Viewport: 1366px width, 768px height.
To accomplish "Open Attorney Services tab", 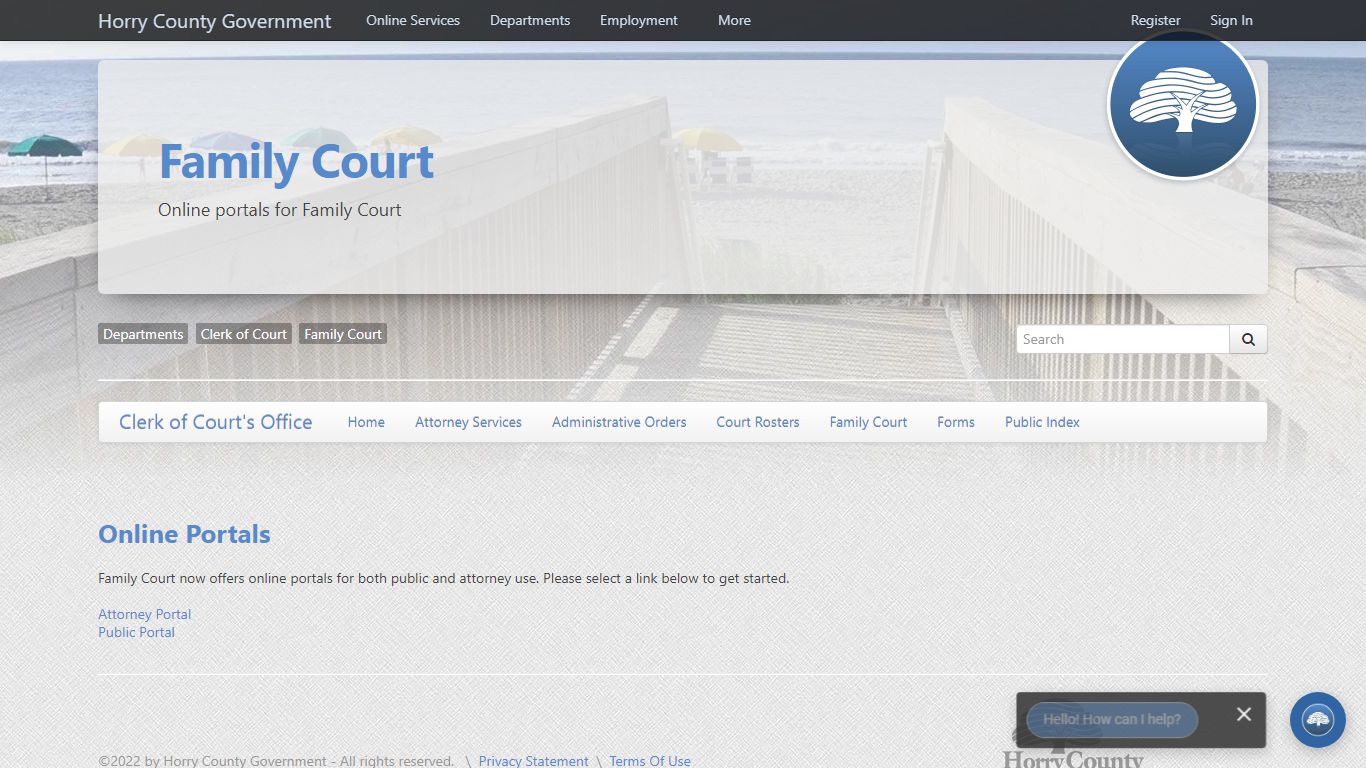I will pos(468,422).
